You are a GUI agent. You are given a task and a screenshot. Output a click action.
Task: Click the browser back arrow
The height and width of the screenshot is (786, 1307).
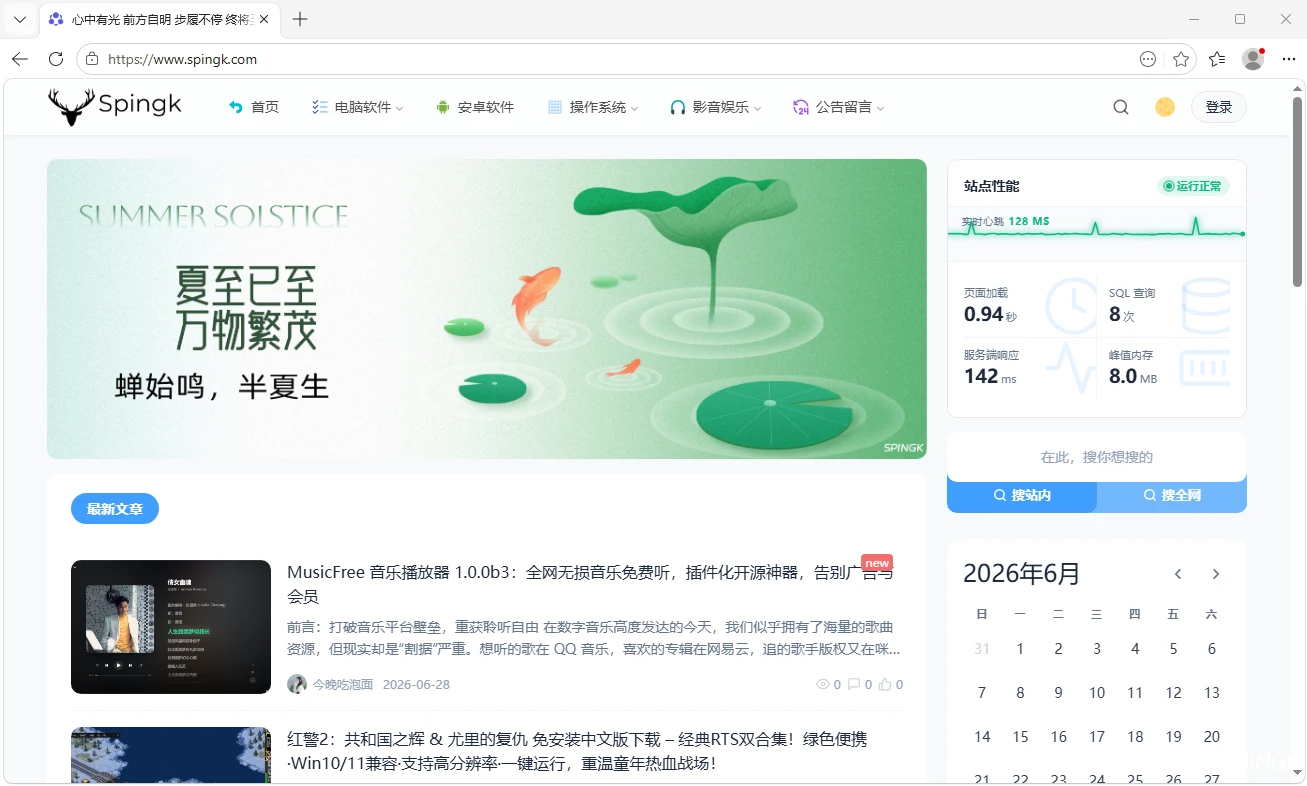20,59
